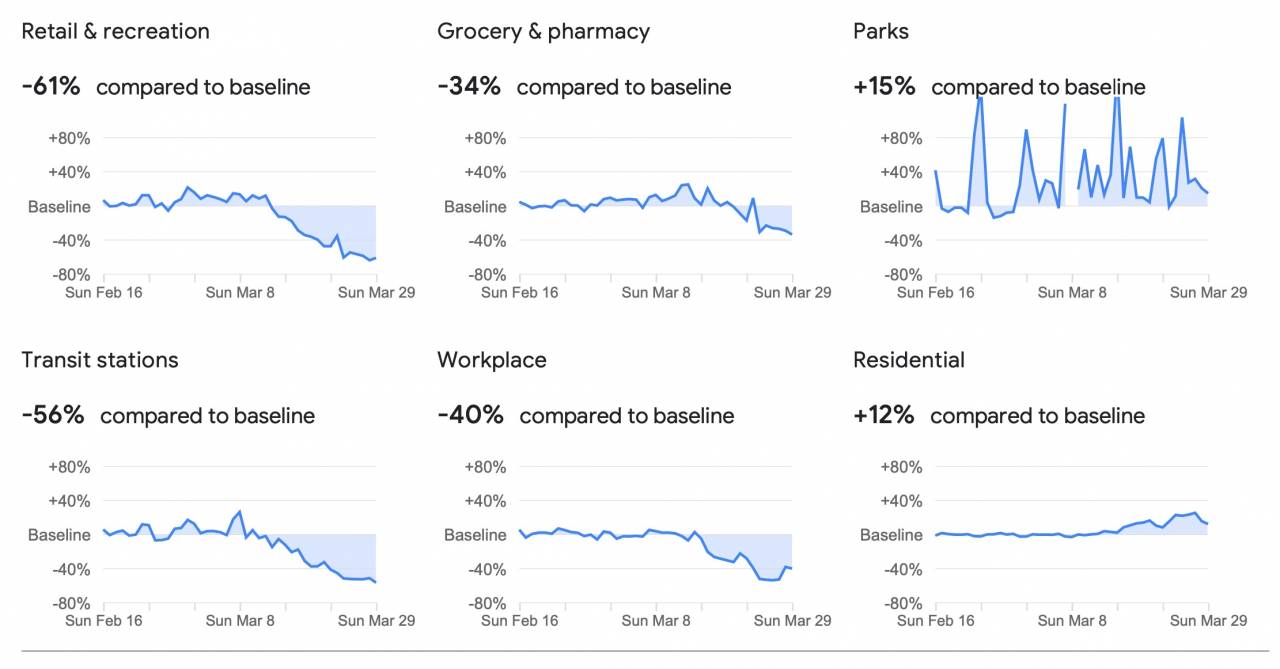Click the -34% grocery change value

[469, 86]
